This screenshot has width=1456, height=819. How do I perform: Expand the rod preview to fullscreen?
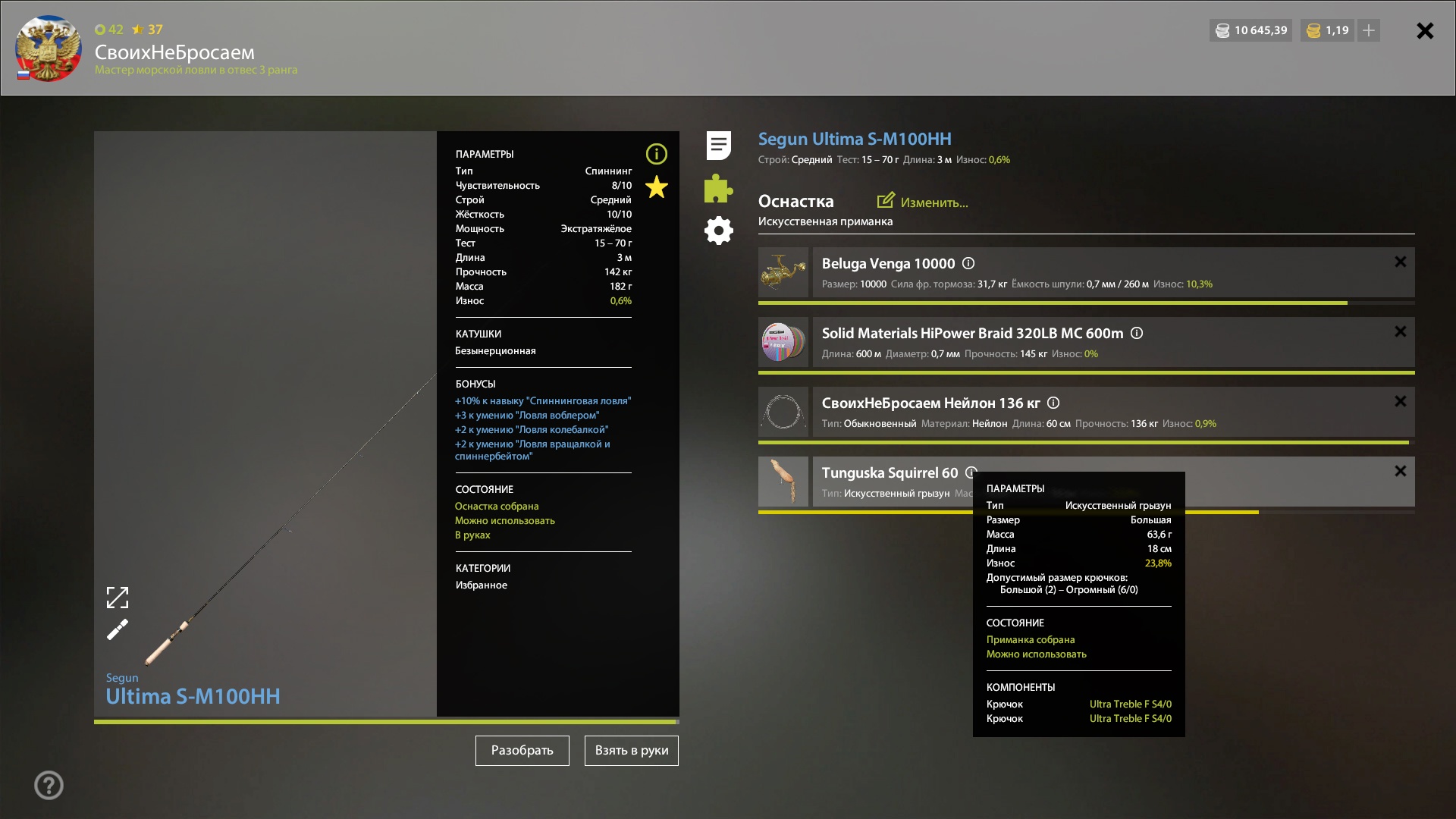[x=118, y=598]
